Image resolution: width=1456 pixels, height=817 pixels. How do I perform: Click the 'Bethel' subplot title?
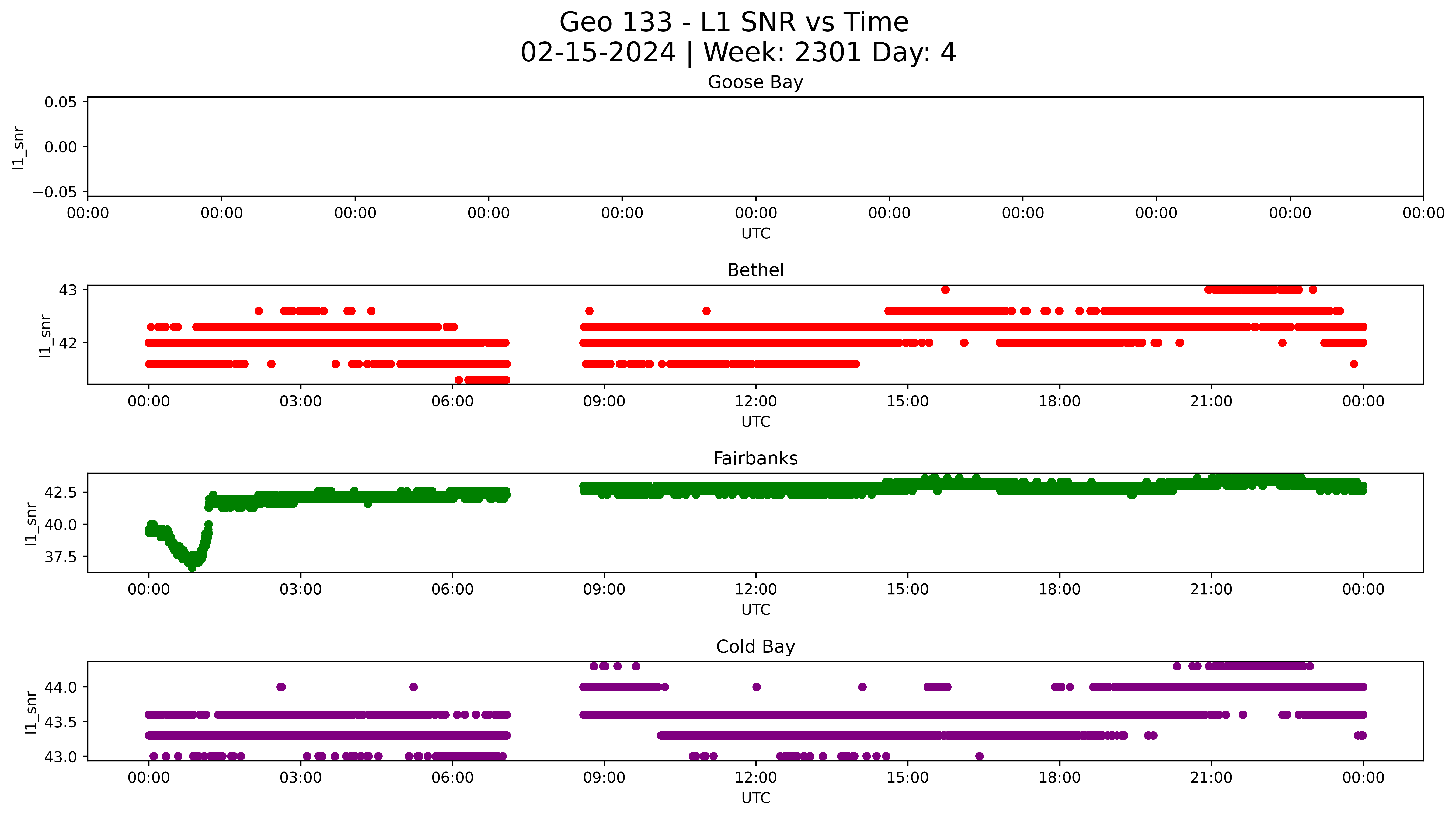(x=755, y=270)
